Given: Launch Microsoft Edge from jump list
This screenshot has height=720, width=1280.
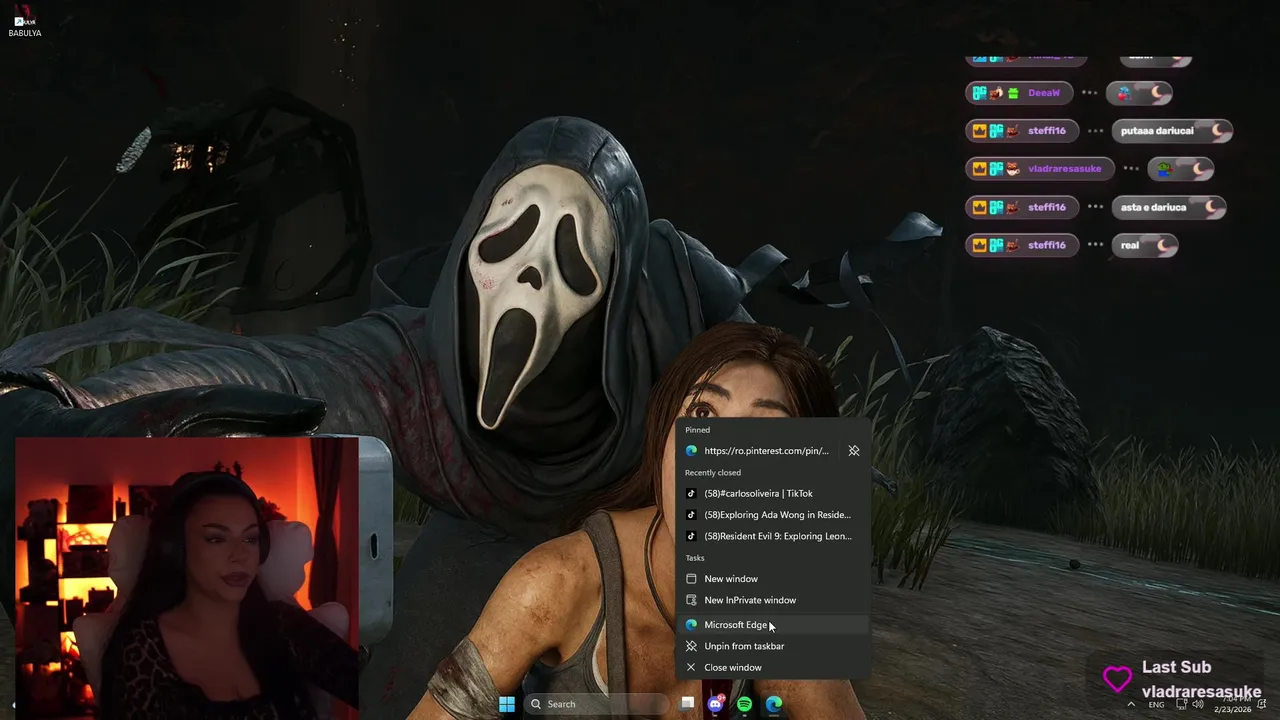Looking at the screenshot, I should [x=771, y=625].
